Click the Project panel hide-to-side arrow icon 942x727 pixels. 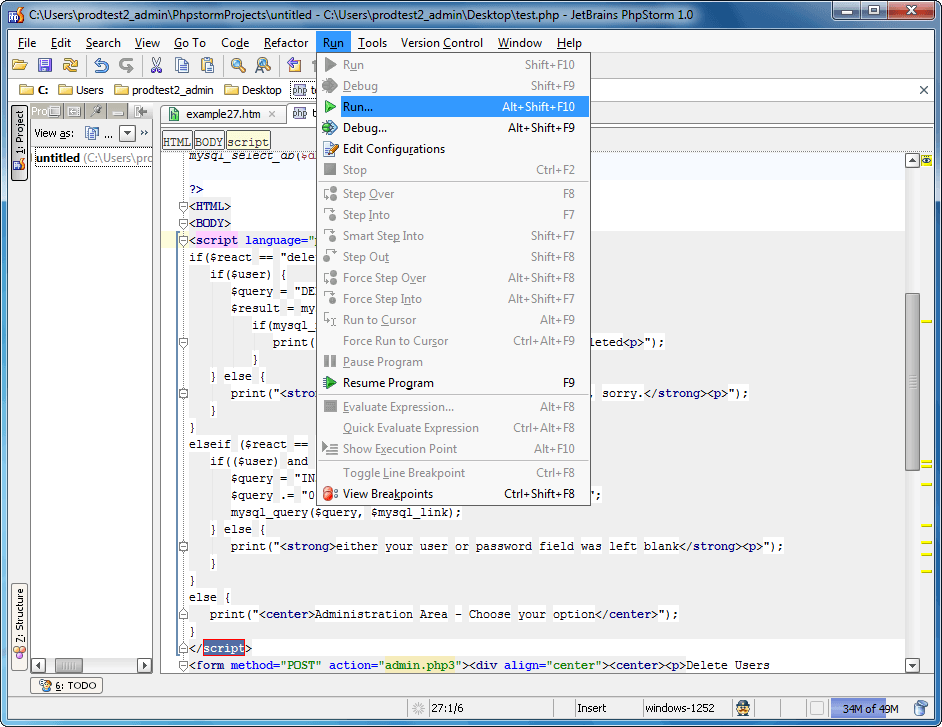(141, 111)
